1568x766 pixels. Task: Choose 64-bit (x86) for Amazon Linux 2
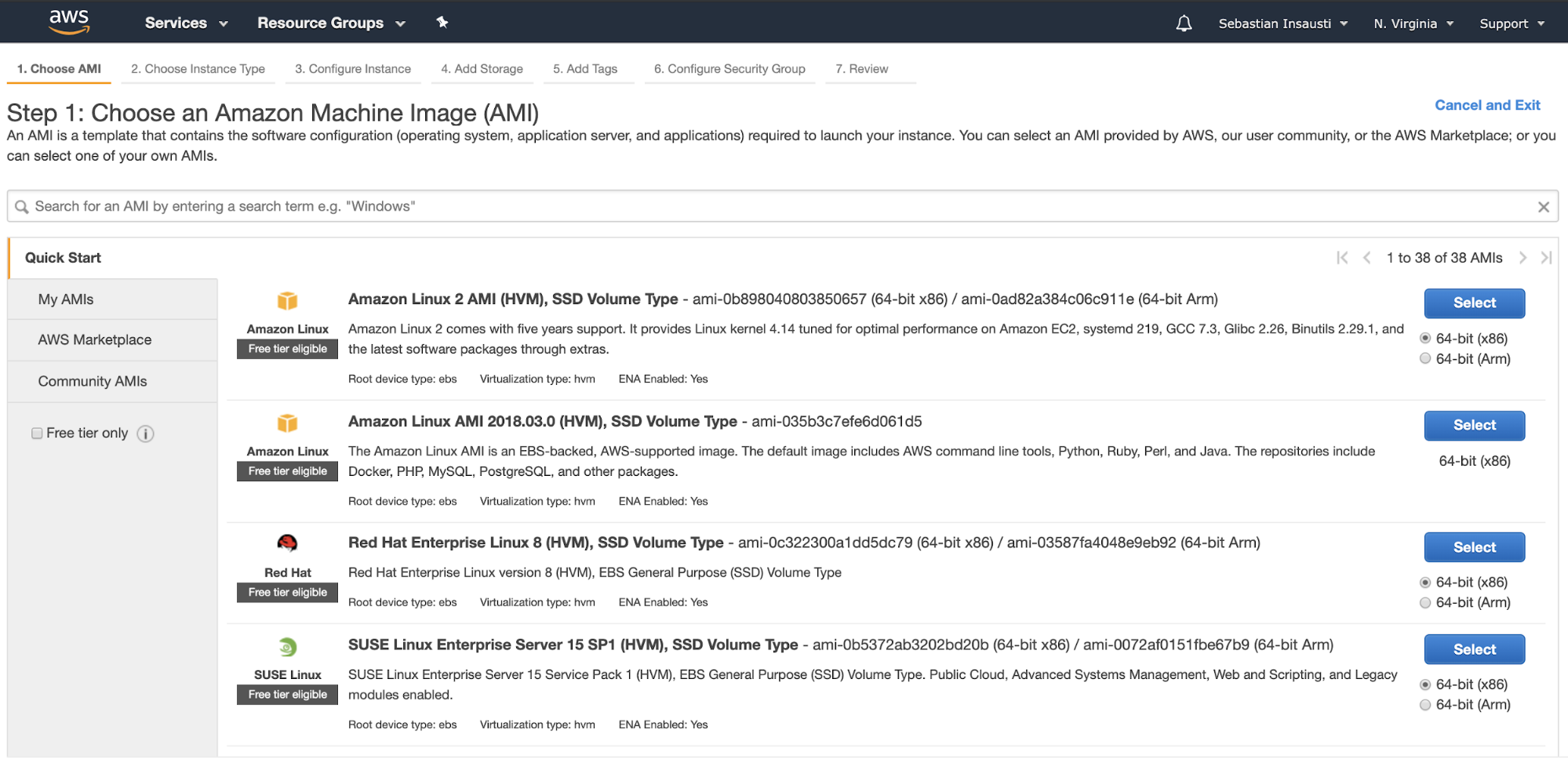pos(1425,339)
